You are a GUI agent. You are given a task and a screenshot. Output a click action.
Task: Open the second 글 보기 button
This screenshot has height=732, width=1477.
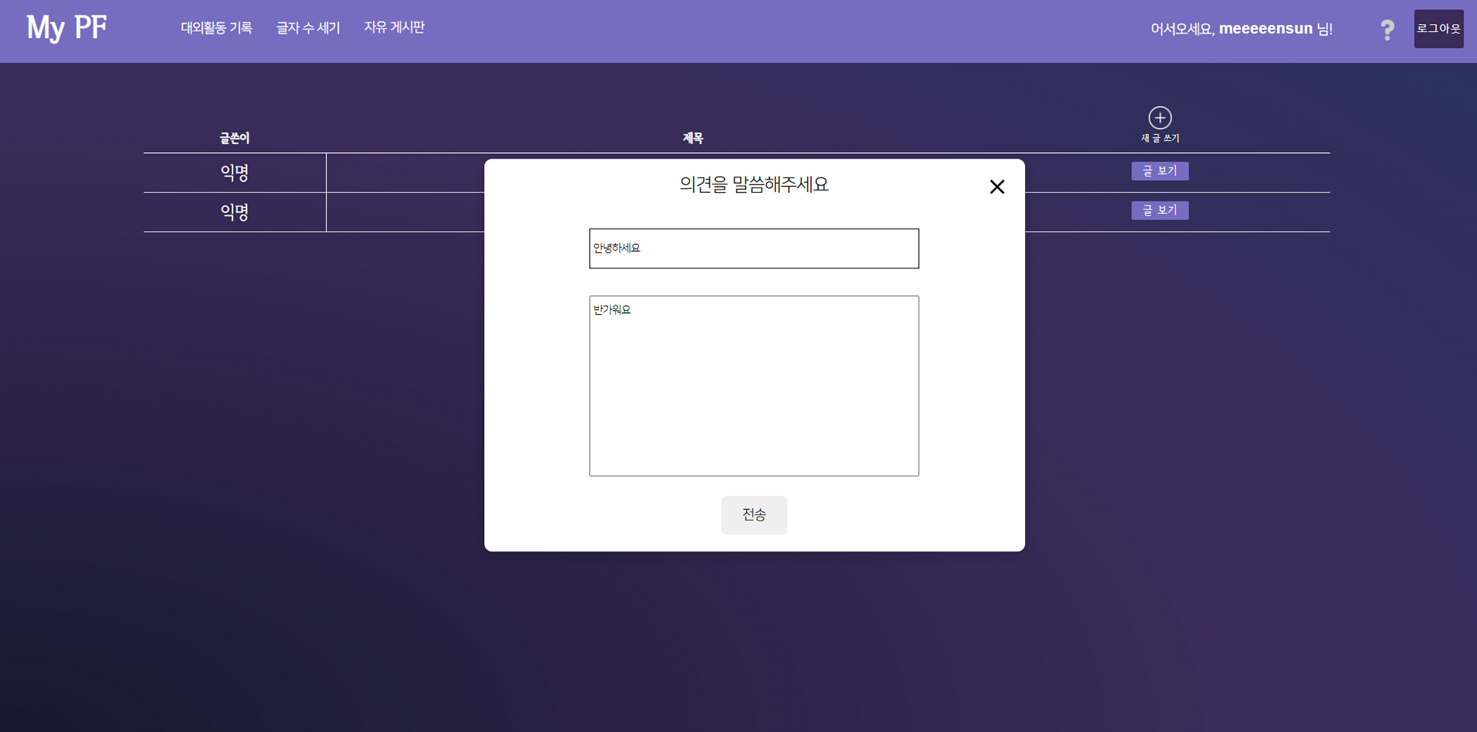pyautogui.click(x=1159, y=210)
